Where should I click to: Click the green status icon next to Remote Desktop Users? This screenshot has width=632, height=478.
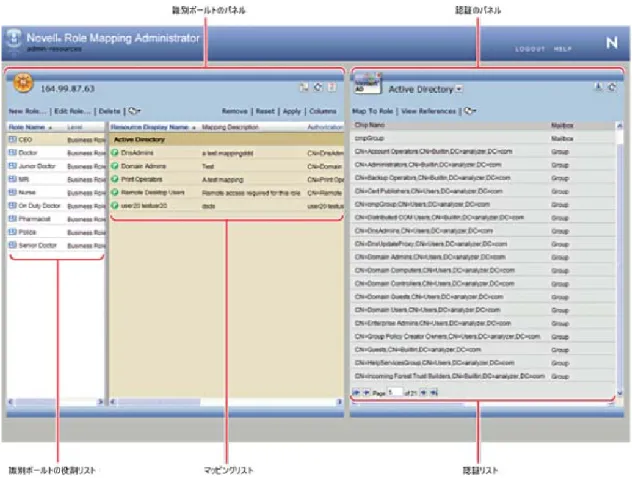click(x=115, y=192)
